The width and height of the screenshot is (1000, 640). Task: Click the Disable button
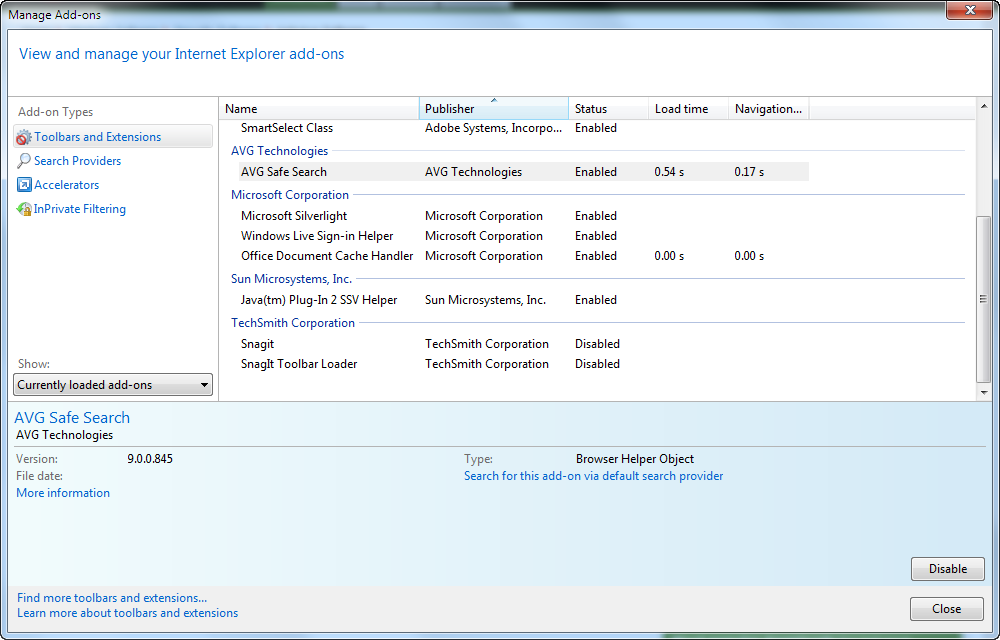[x=948, y=569]
